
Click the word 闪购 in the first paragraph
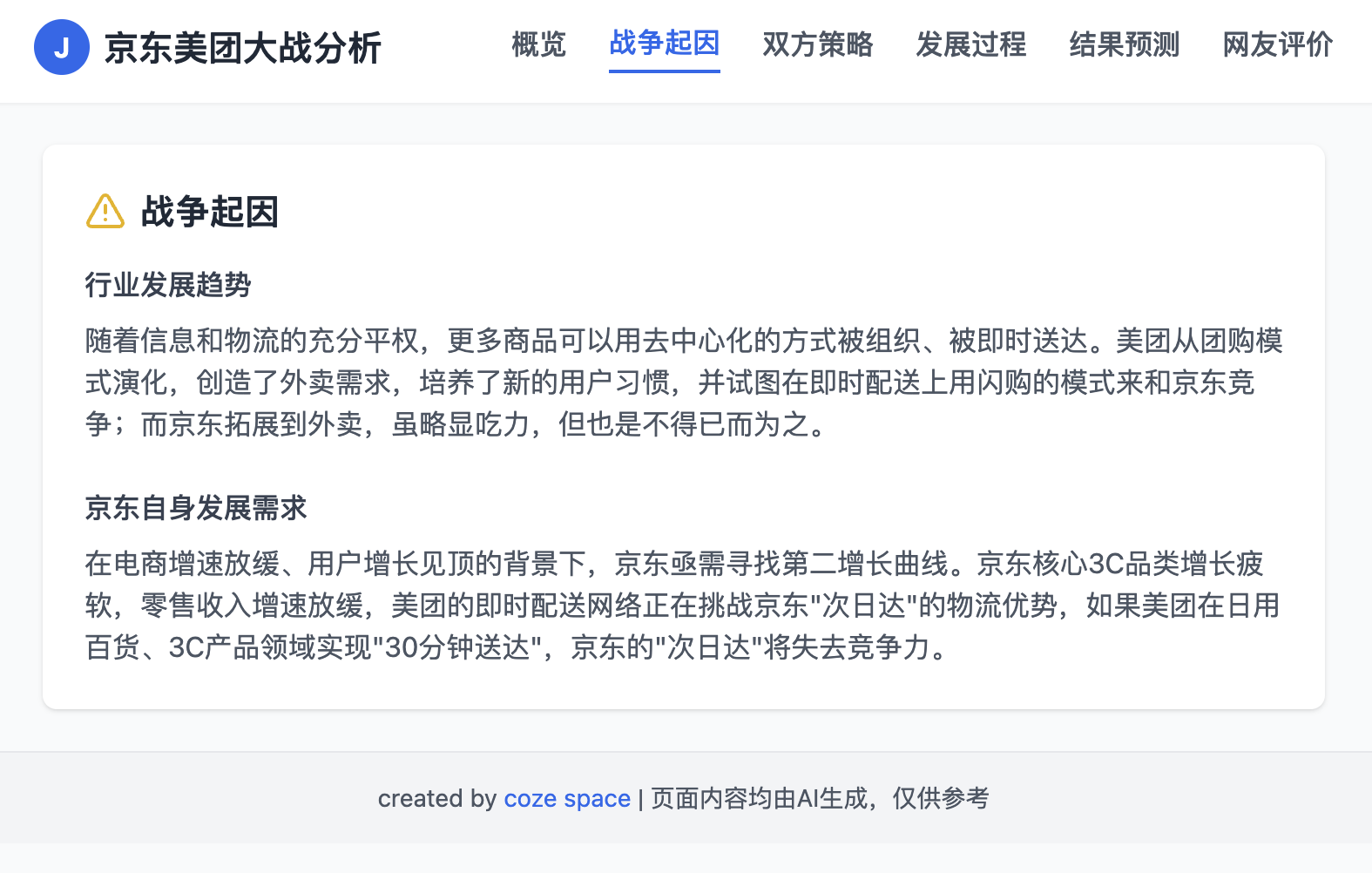(x=1004, y=382)
